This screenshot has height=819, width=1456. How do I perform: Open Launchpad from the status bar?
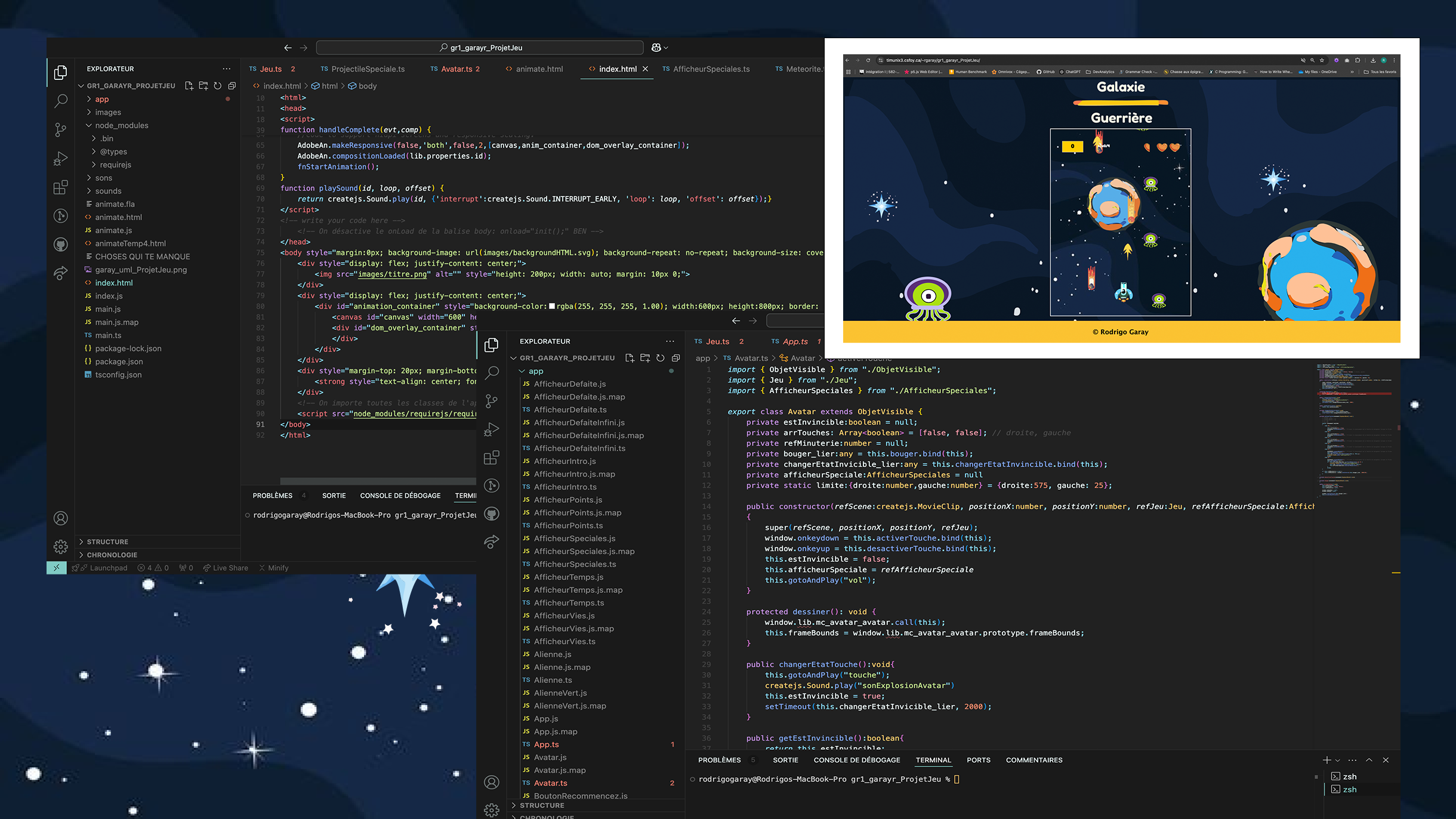[x=103, y=568]
